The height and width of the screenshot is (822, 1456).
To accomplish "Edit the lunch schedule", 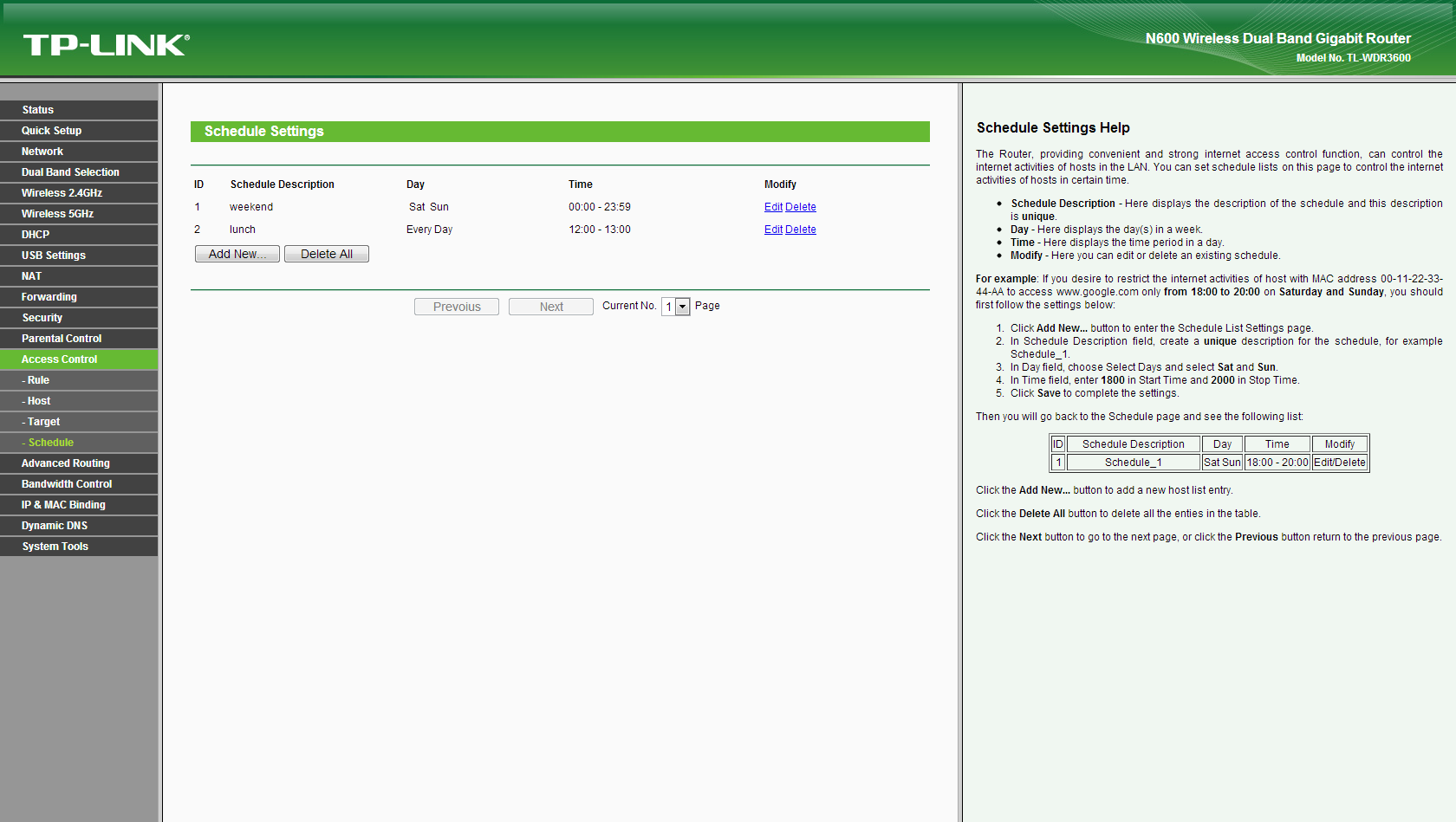I will coord(773,230).
